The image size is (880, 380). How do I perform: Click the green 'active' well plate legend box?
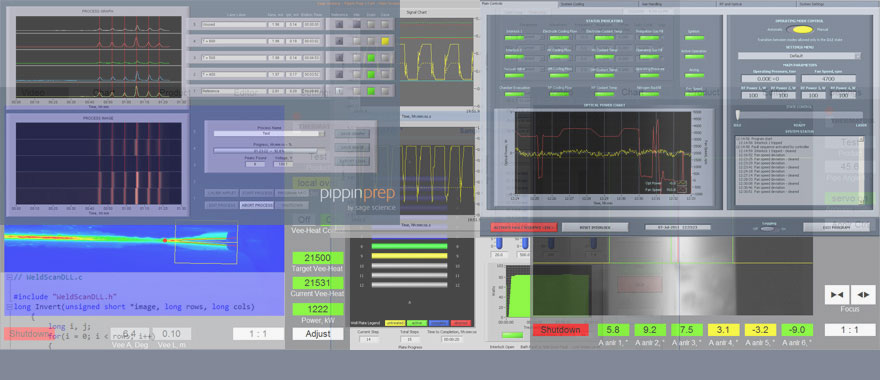point(417,323)
